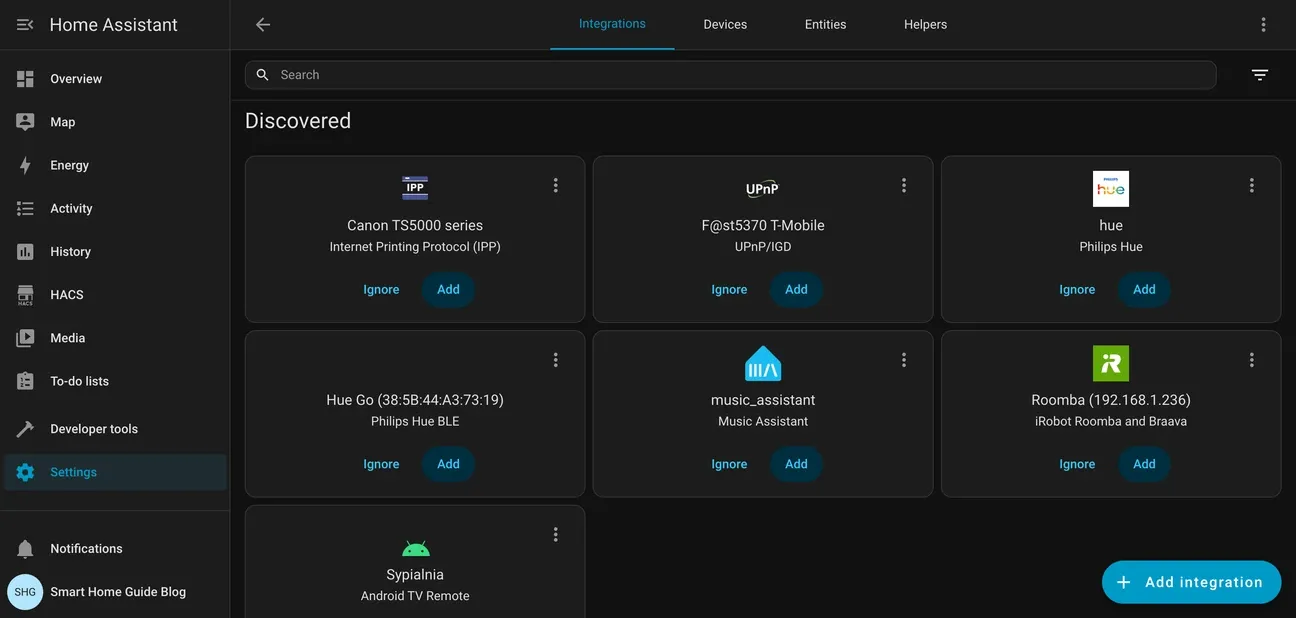The height and width of the screenshot is (618, 1296).
Task: Open History in the sidebar
Action: click(115, 252)
